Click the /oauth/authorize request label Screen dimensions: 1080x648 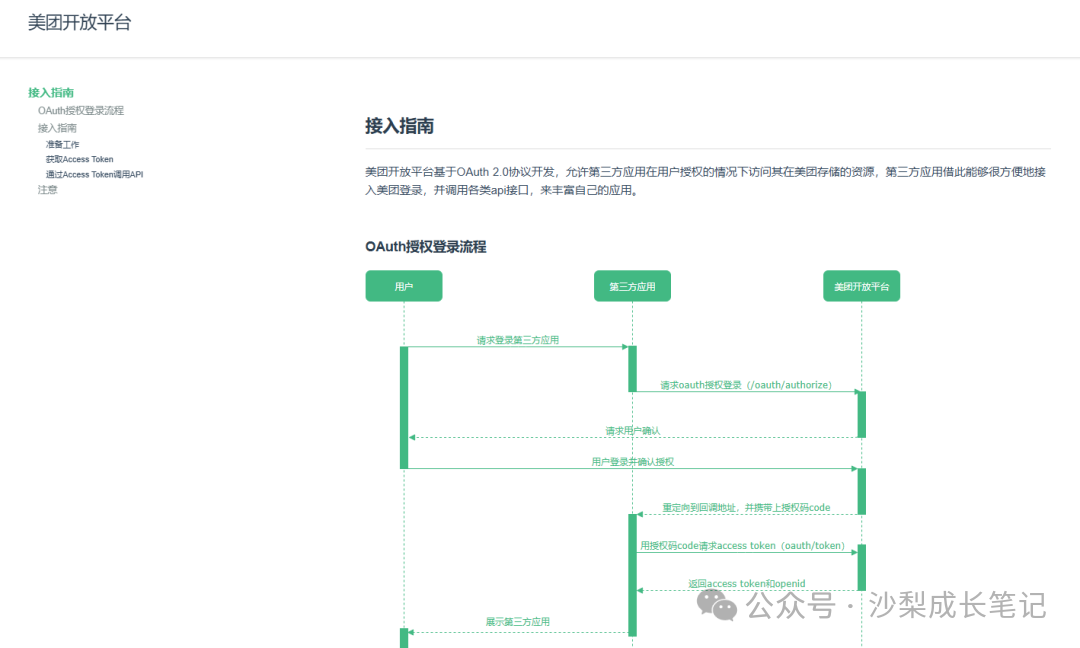(744, 384)
